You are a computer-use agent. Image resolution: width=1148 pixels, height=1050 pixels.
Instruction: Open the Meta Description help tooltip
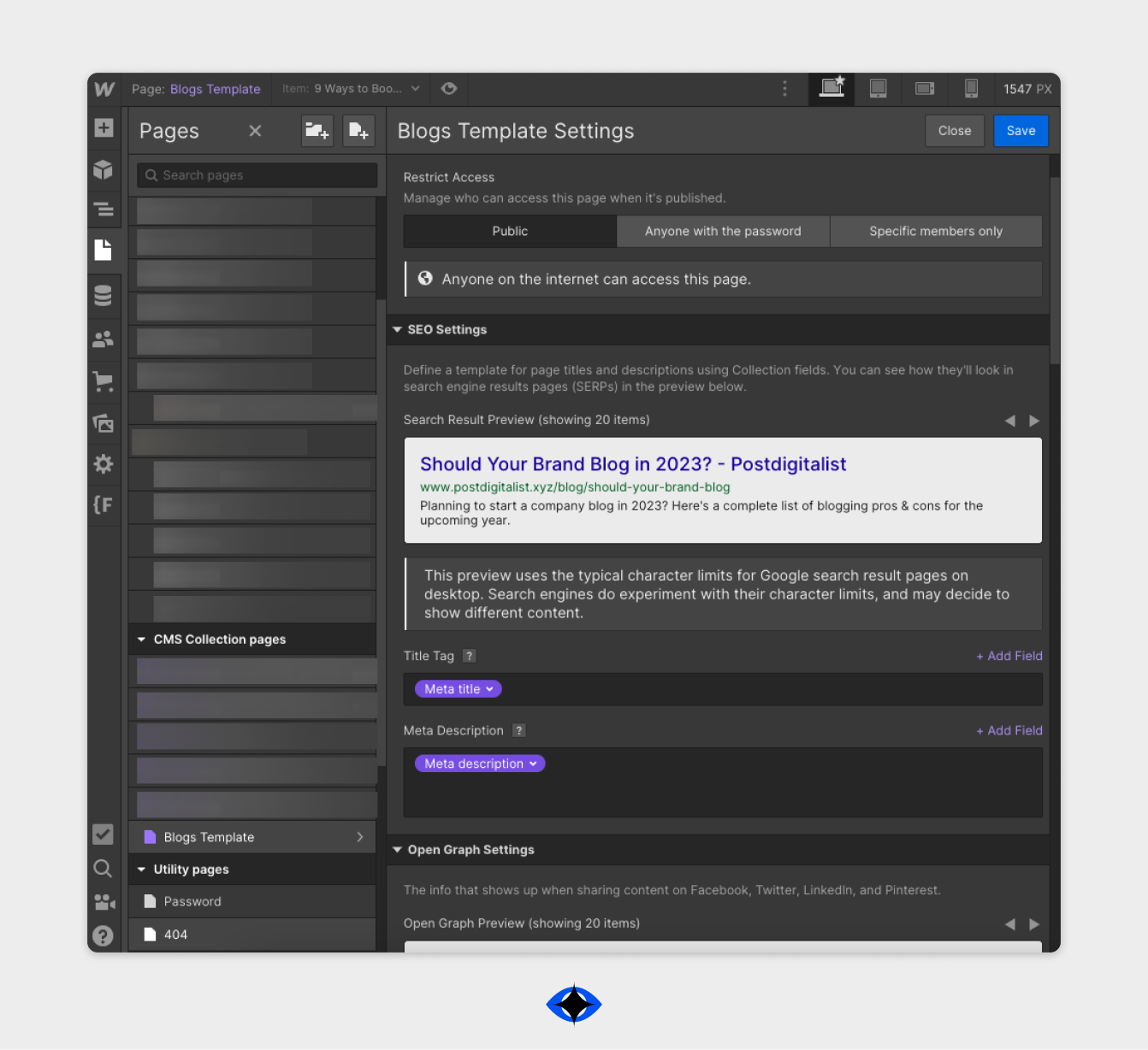(518, 730)
